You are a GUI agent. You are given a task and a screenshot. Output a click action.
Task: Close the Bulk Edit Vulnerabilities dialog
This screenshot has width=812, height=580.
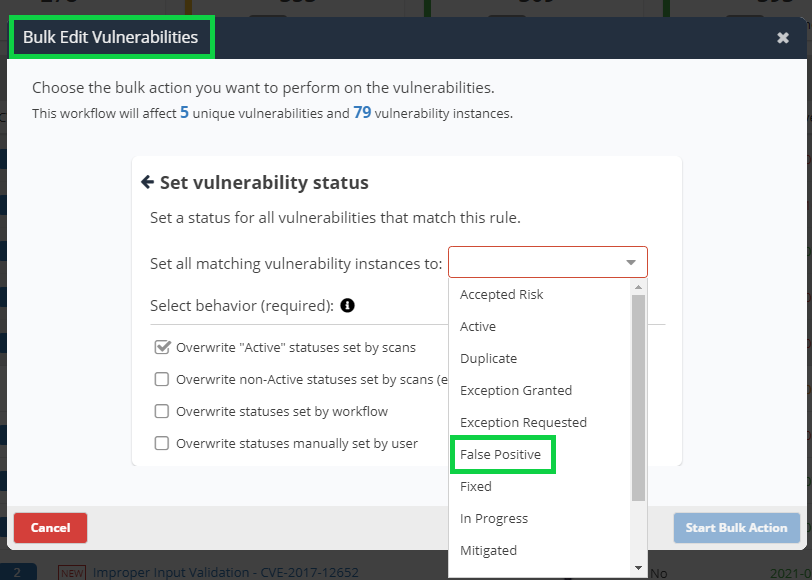tap(784, 37)
